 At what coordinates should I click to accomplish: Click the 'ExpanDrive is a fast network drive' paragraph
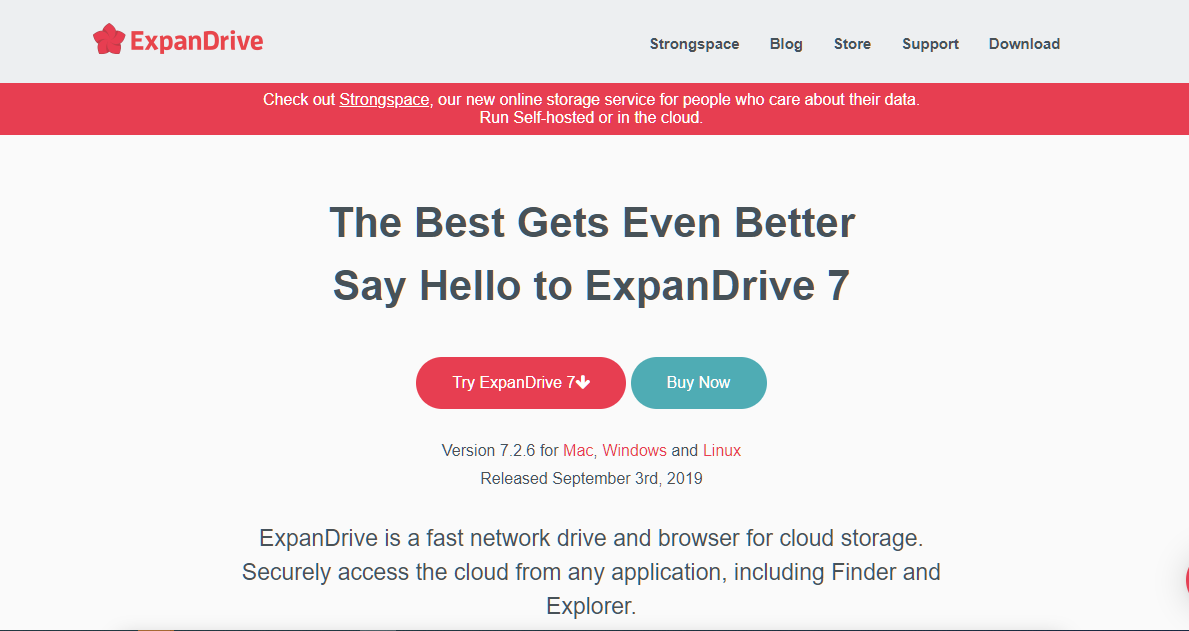pos(591,572)
